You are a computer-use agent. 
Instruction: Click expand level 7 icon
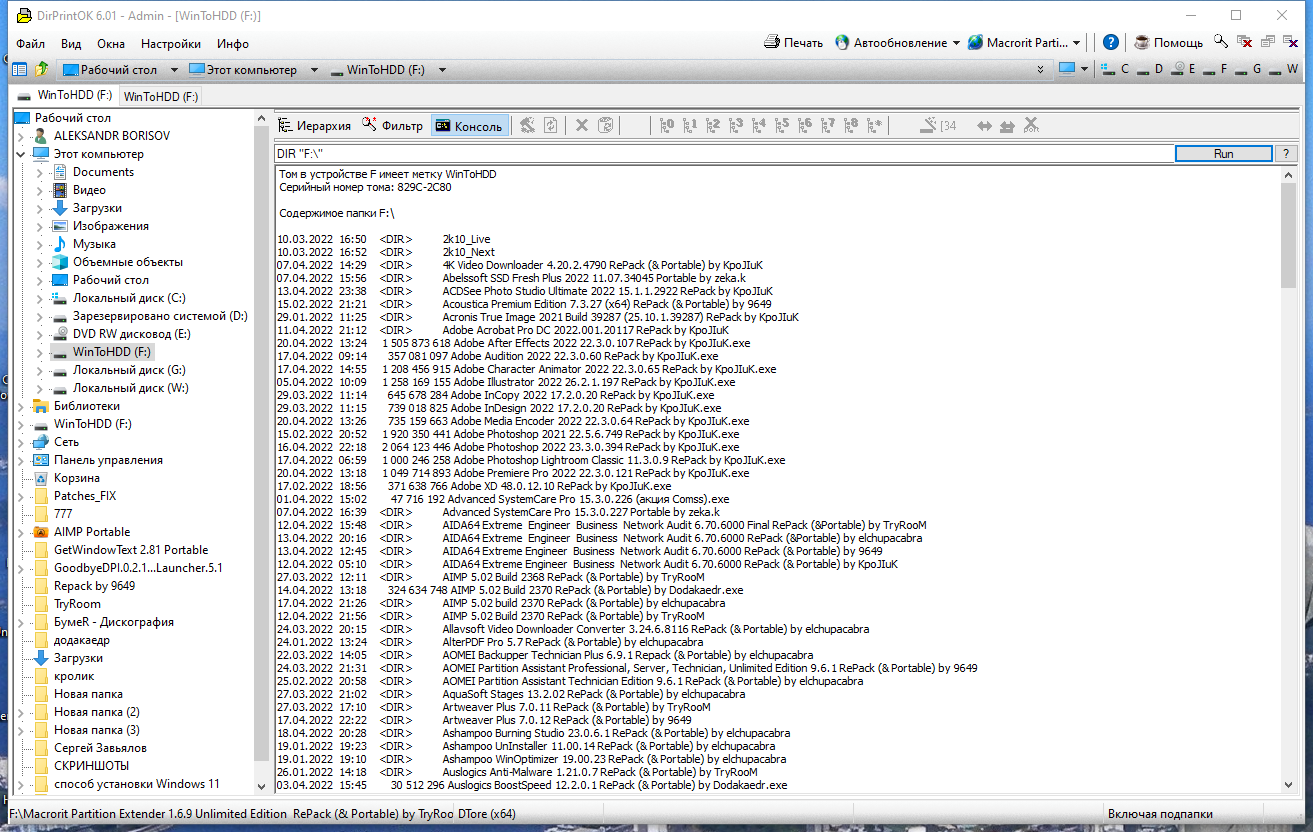[x=828, y=126]
